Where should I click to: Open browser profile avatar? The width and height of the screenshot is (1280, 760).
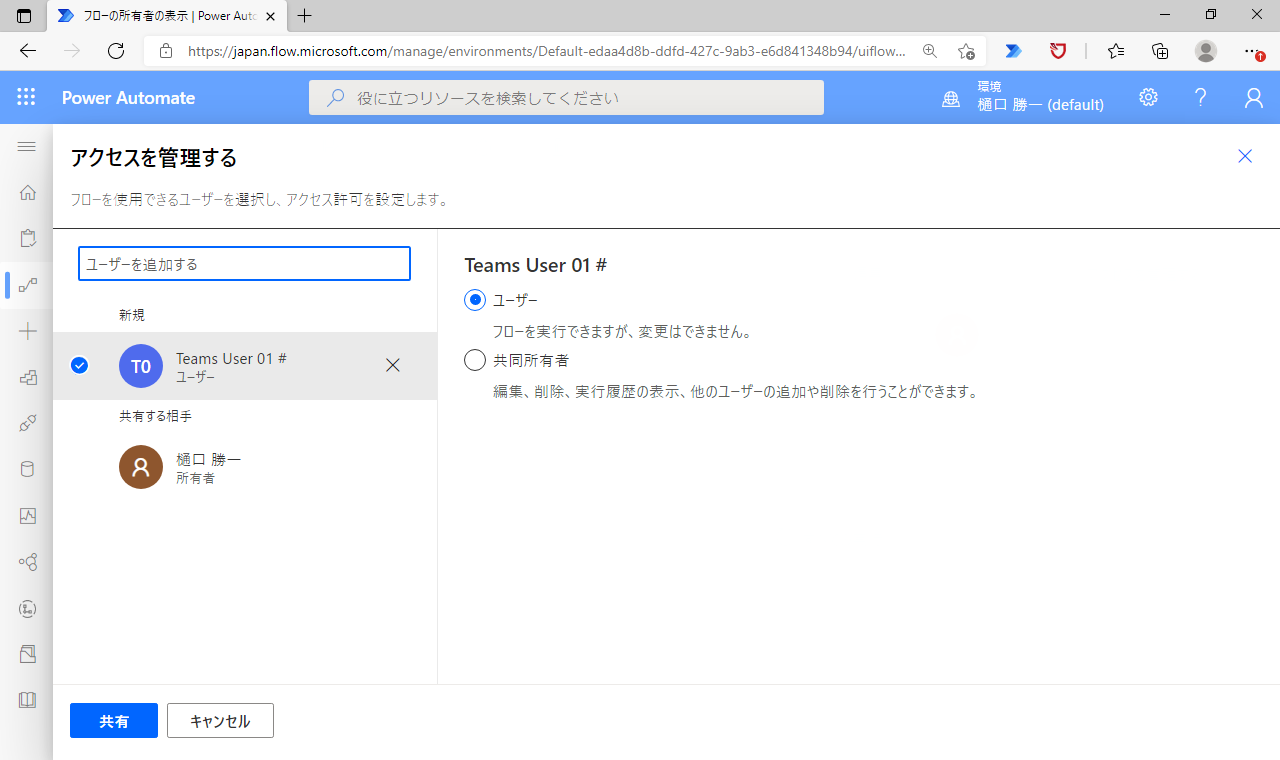coord(1206,51)
